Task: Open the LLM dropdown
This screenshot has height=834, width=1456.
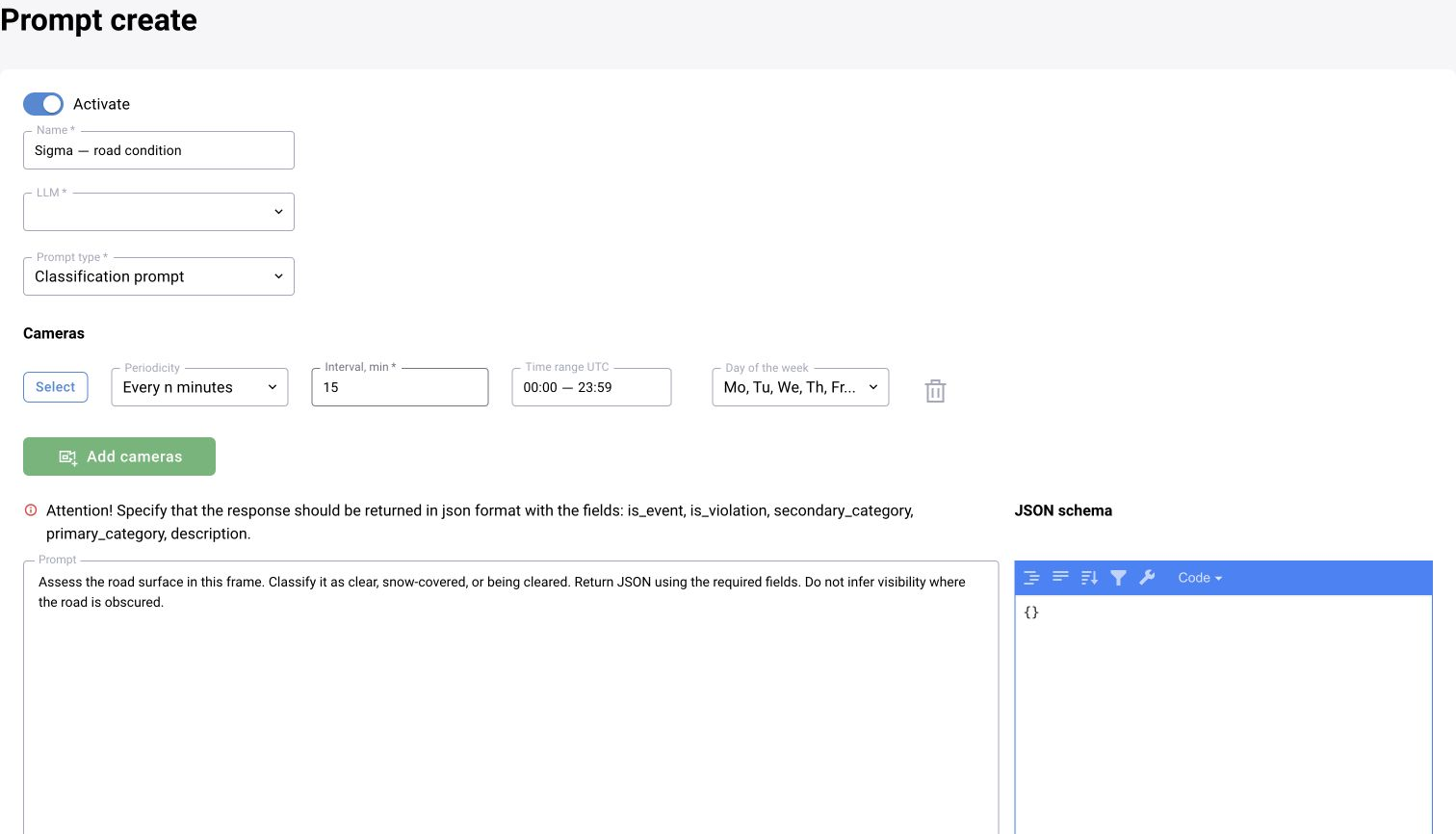Action: click(x=159, y=212)
